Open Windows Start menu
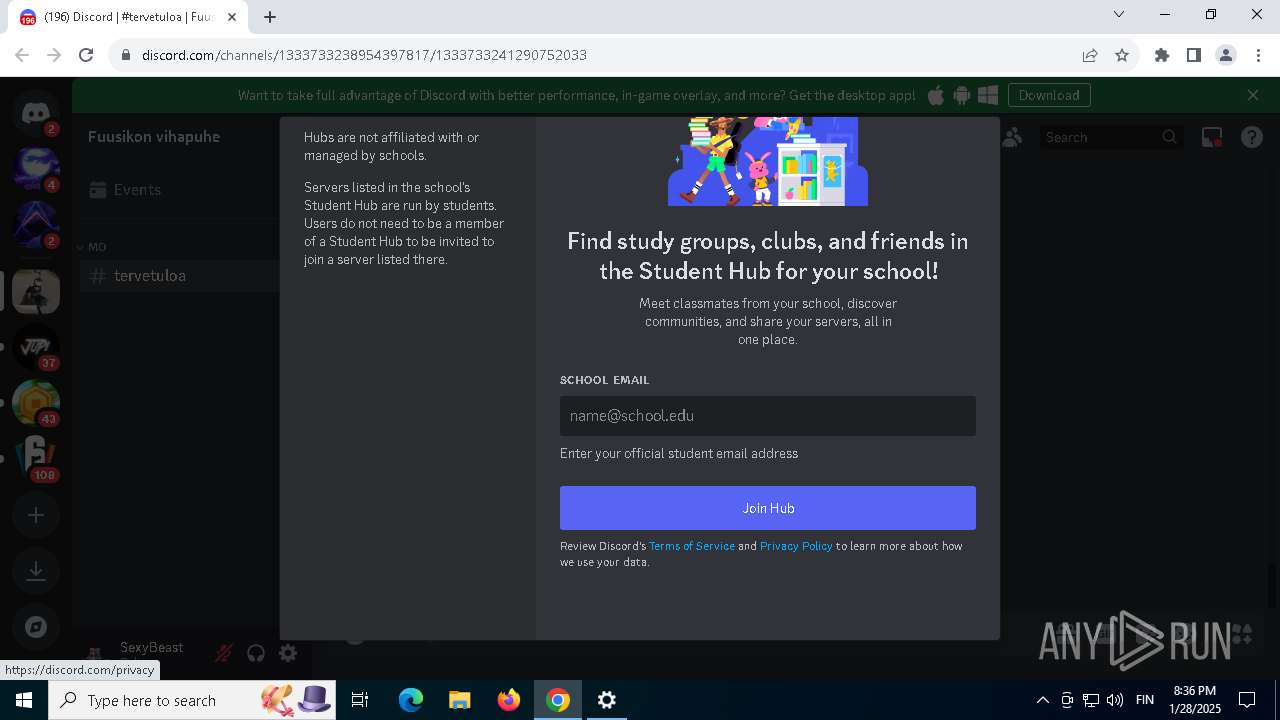 (24, 700)
